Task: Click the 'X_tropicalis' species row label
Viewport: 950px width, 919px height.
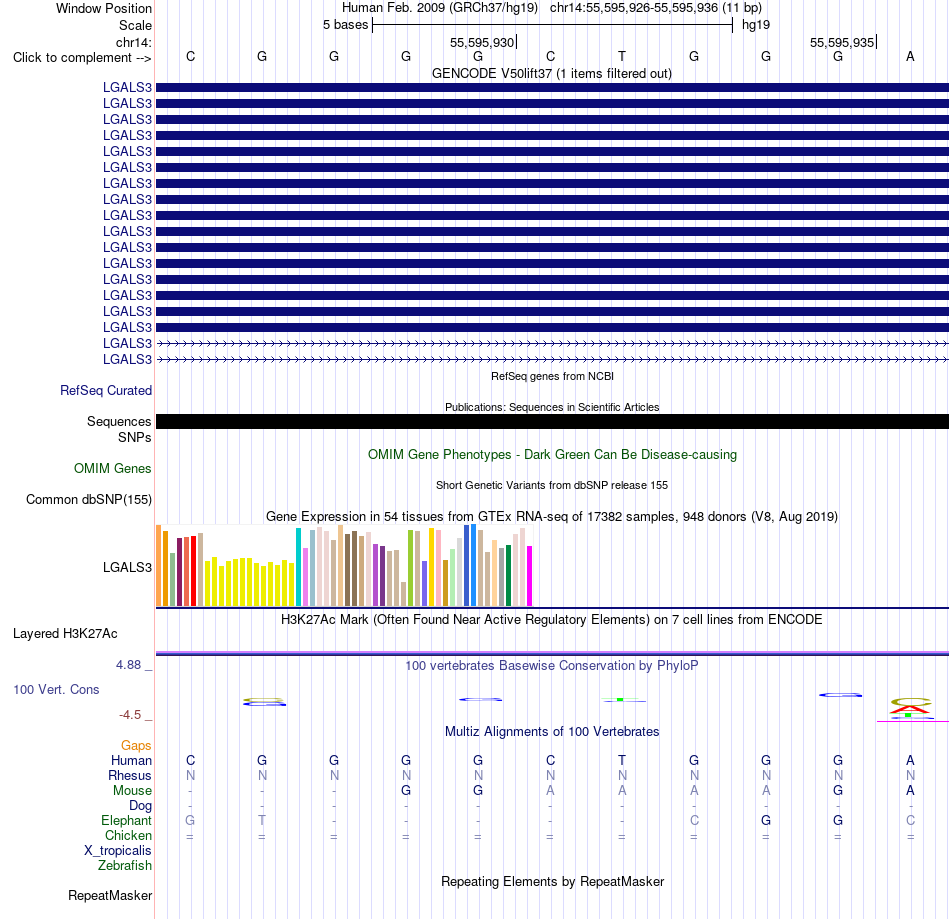Action: tap(118, 851)
